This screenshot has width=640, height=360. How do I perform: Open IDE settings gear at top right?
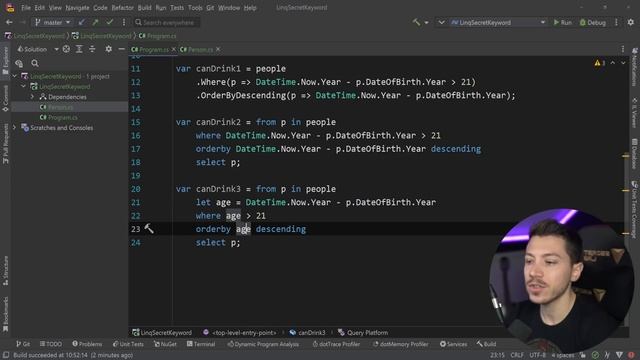tap(631, 22)
